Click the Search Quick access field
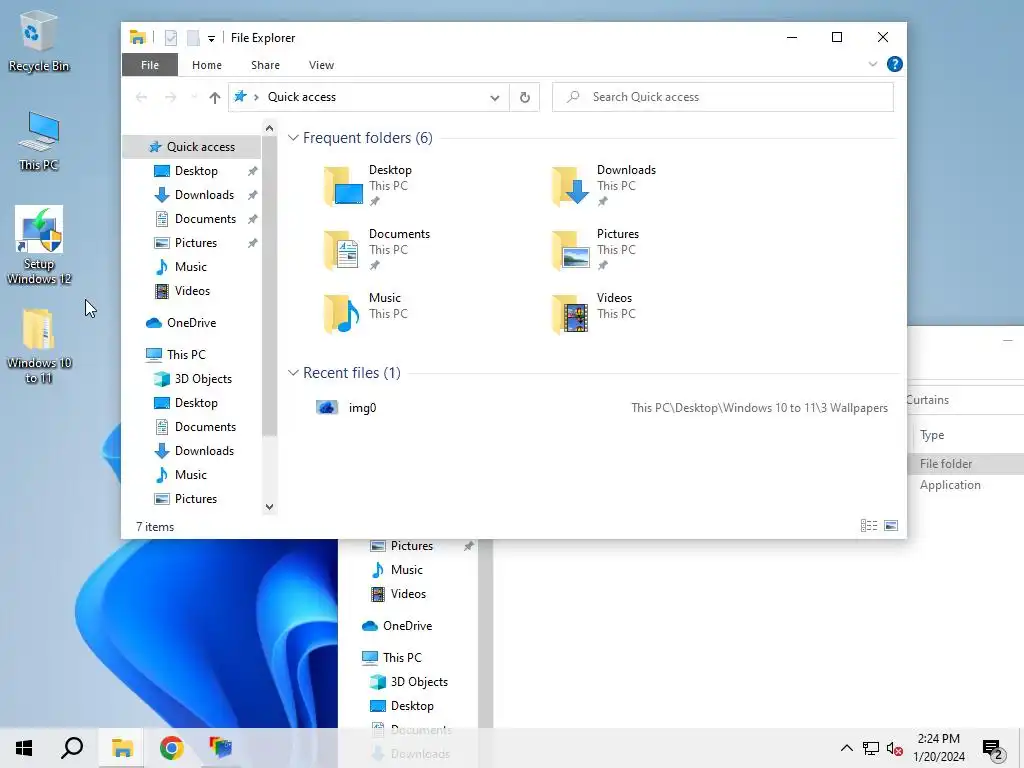Image resolution: width=1024 pixels, height=768 pixels. pos(722,97)
